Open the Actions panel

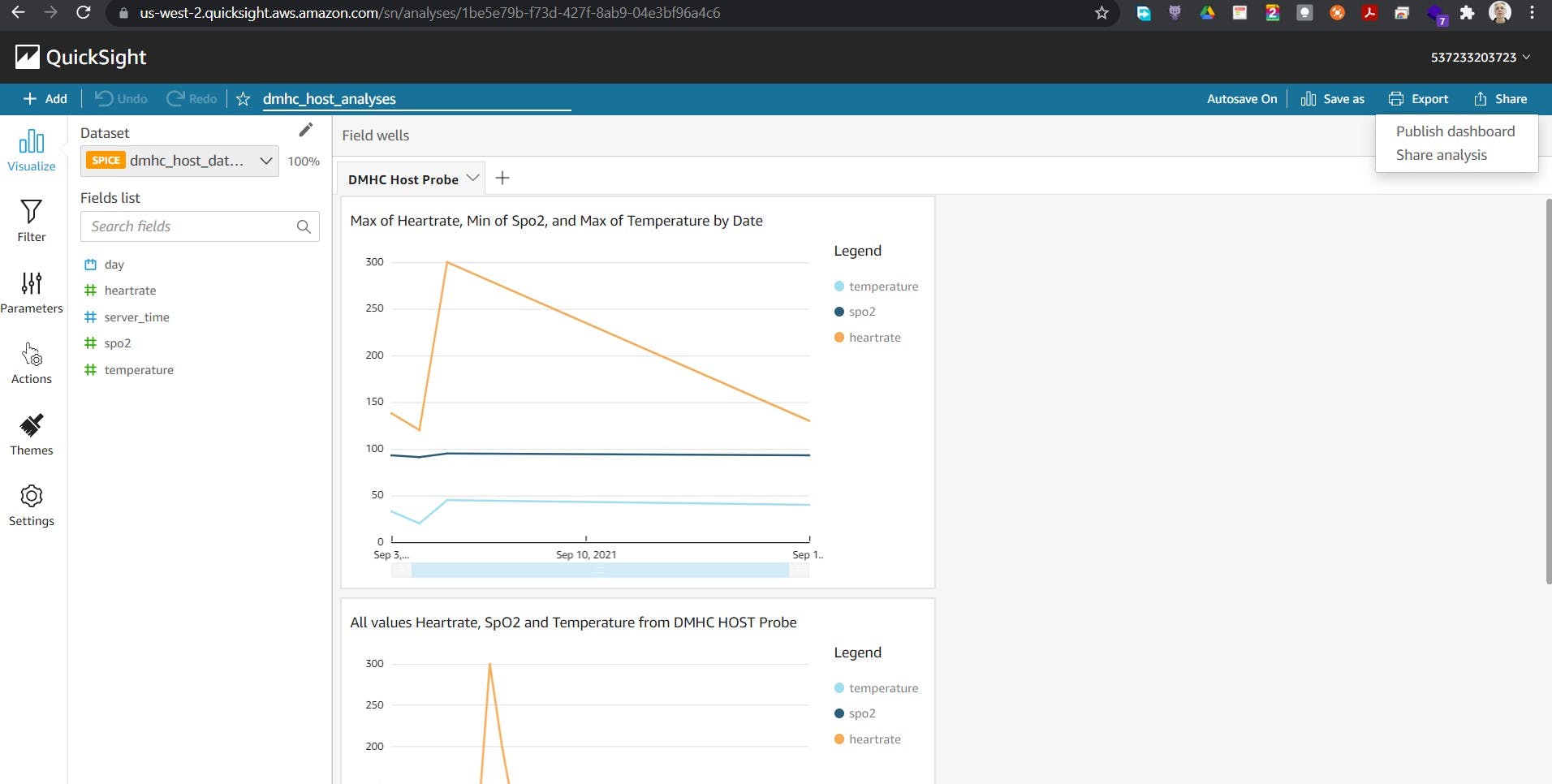[32, 364]
